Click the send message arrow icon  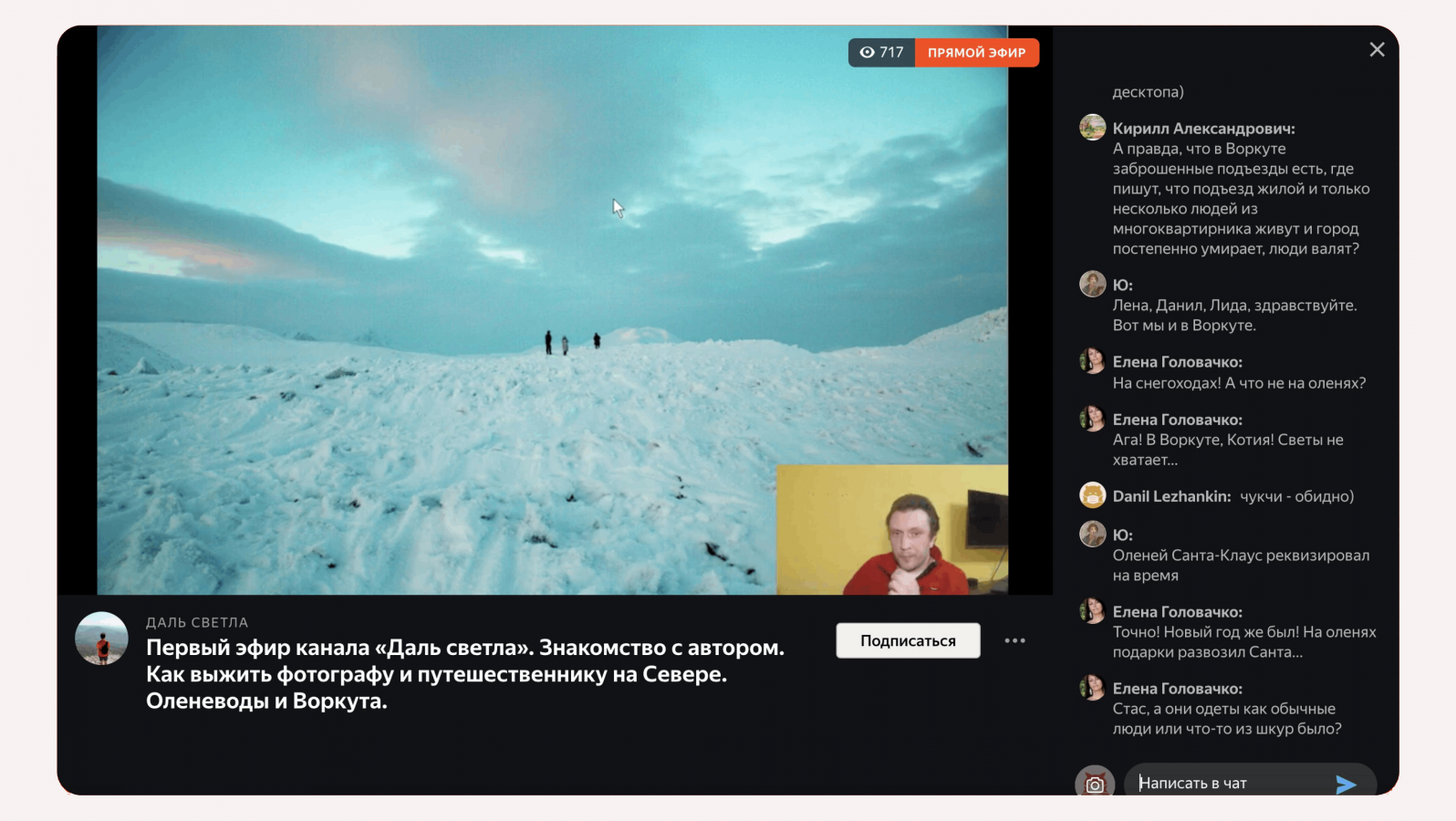pyautogui.click(x=1346, y=784)
